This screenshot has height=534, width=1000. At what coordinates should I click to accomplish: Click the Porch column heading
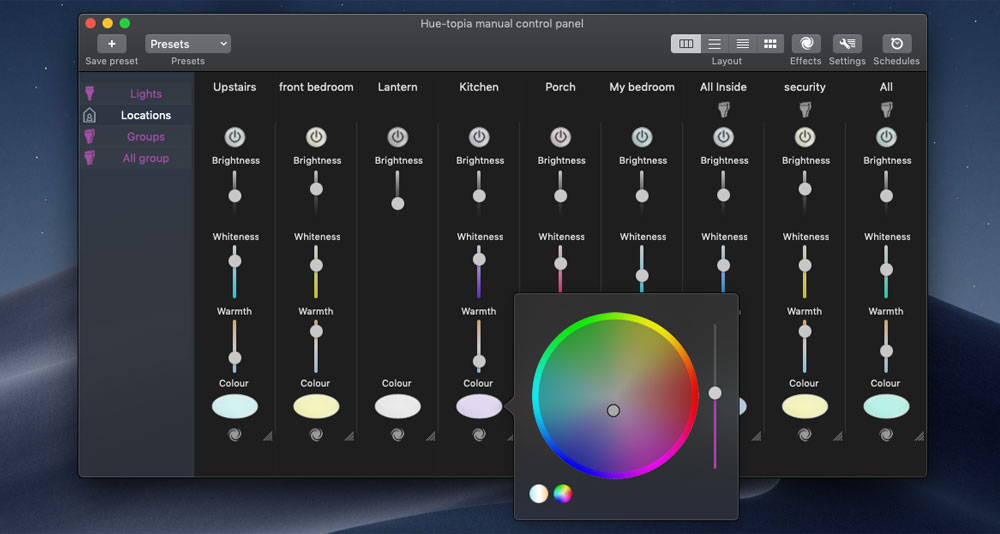click(561, 87)
